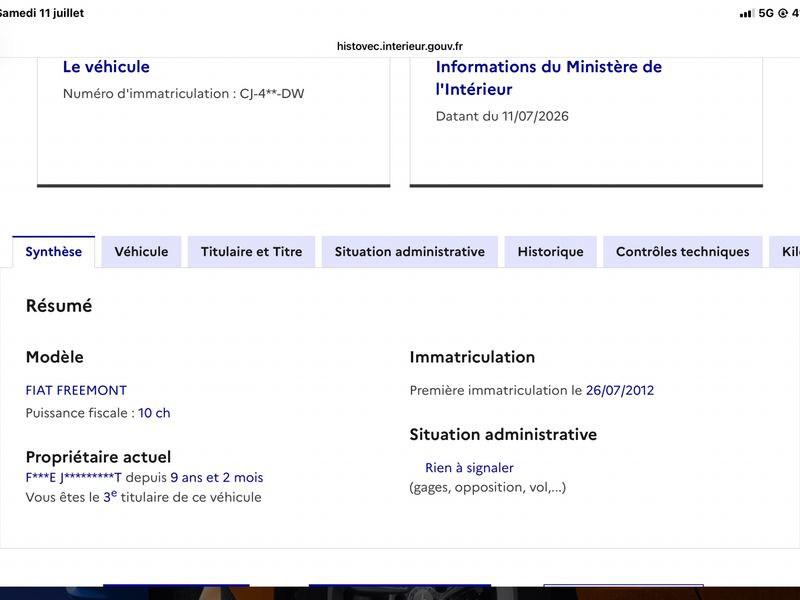The height and width of the screenshot is (600, 800).
Task: Open the Synthèse tab
Action: (x=54, y=252)
